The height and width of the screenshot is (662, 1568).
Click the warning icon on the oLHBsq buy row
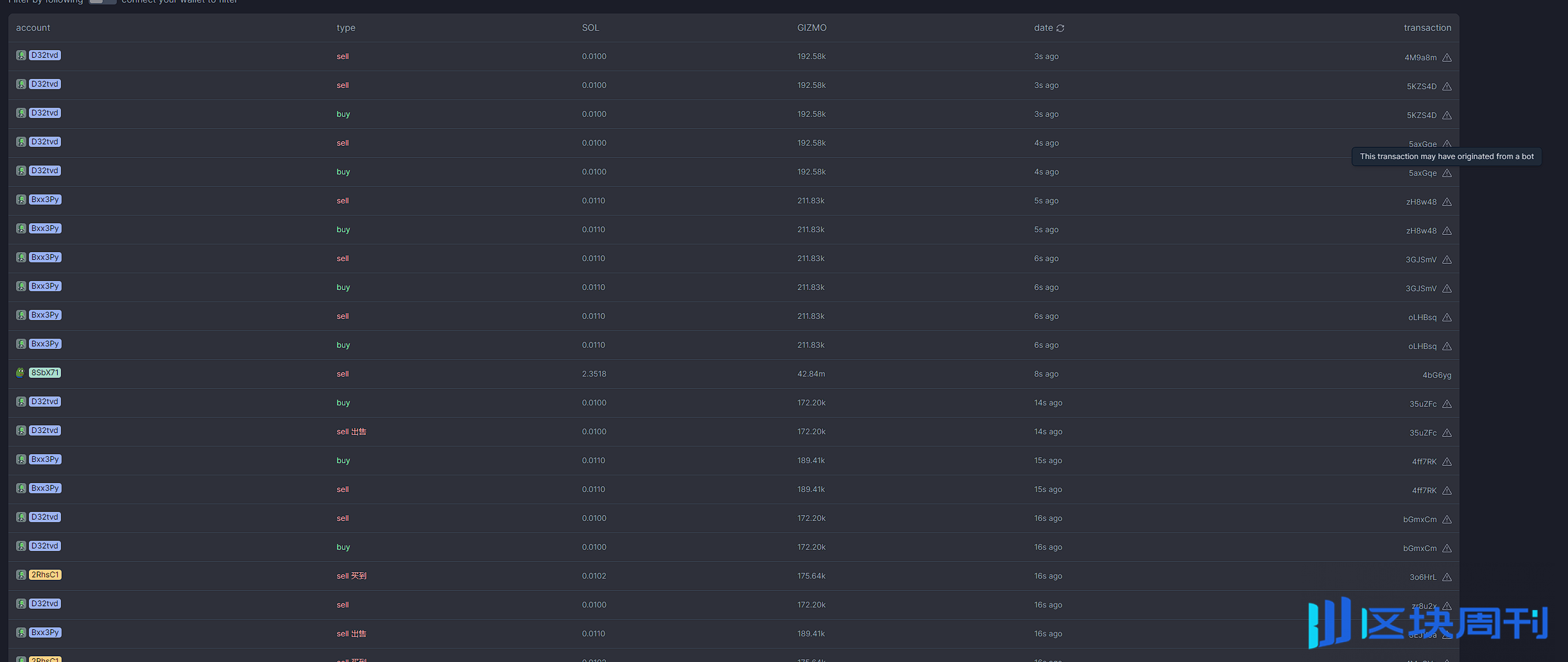coord(1447,346)
